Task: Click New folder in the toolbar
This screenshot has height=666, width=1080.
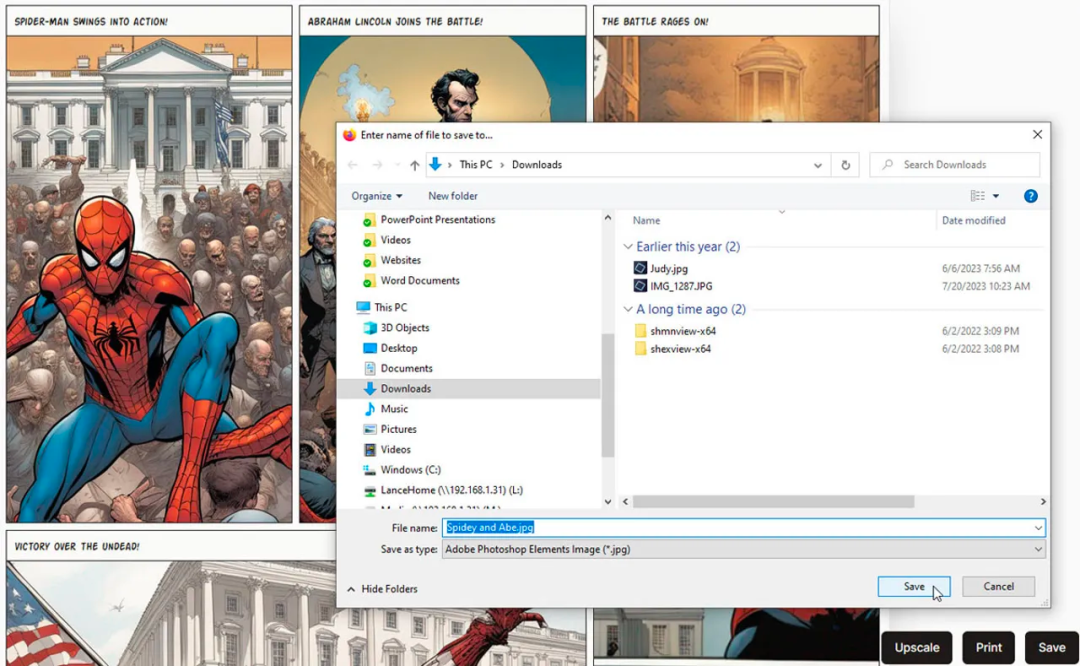Action: click(453, 196)
